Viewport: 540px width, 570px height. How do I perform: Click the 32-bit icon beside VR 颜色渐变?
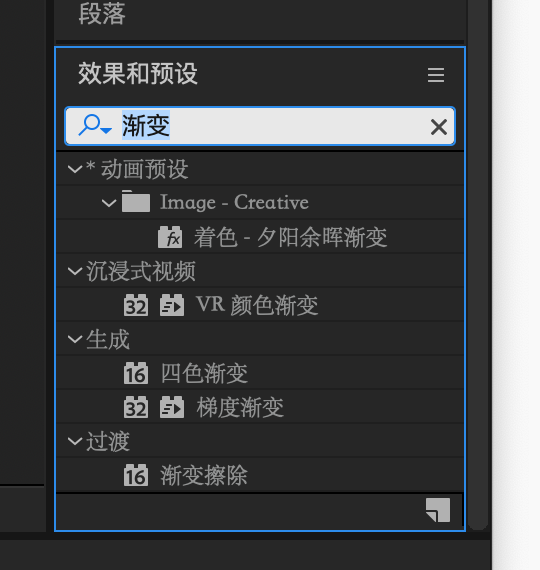point(136,305)
